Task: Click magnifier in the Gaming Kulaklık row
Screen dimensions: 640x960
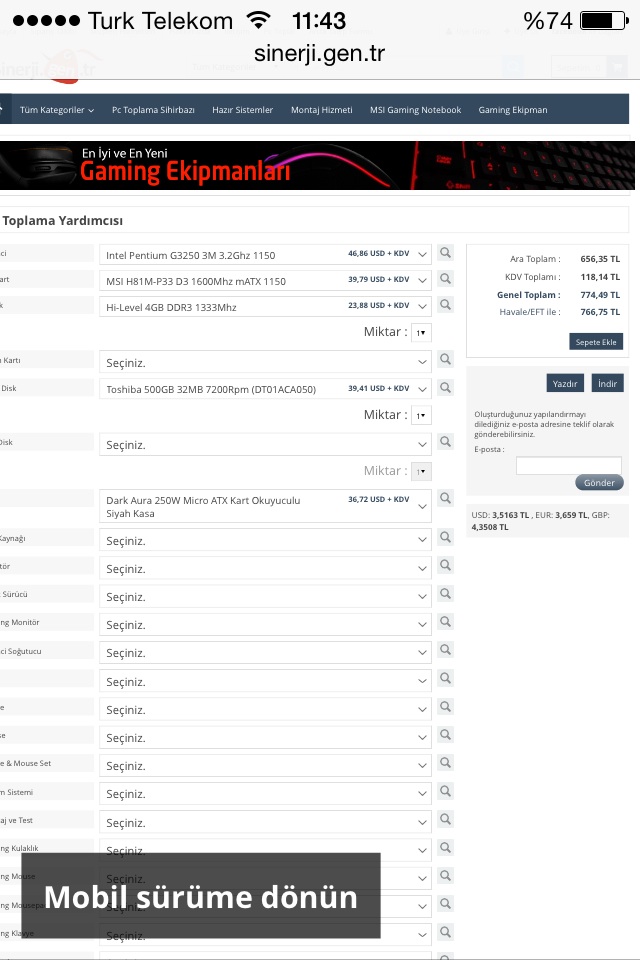Action: click(446, 848)
